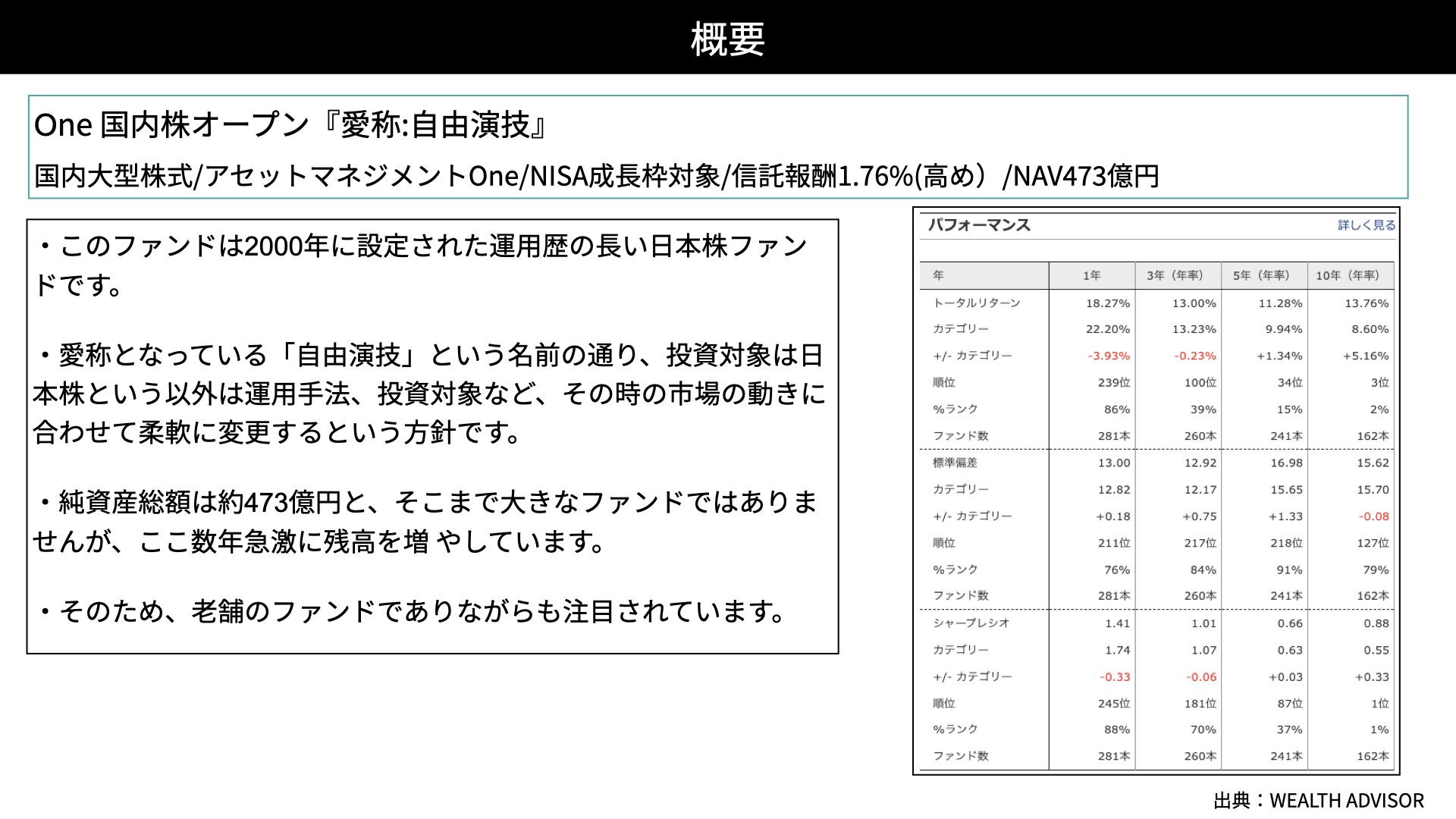Click the bullet about 純資産総額は約473億円
The height and width of the screenshot is (819, 1456).
point(425,521)
